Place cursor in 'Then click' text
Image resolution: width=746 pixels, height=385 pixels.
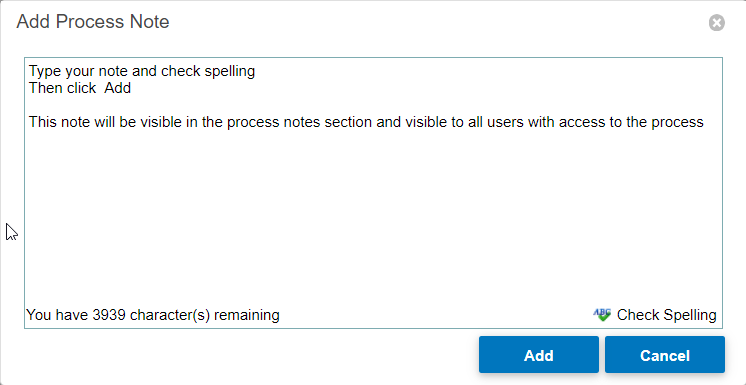(x=62, y=89)
